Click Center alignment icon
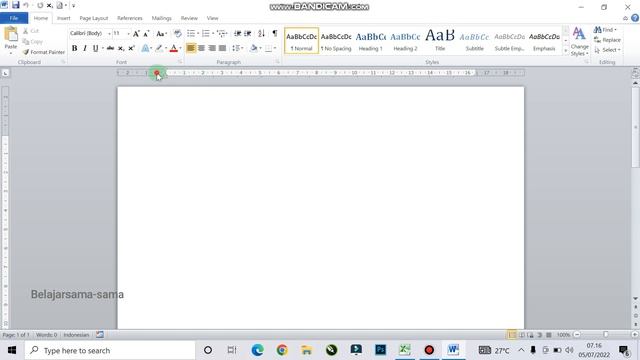640x360 pixels. click(x=201, y=48)
